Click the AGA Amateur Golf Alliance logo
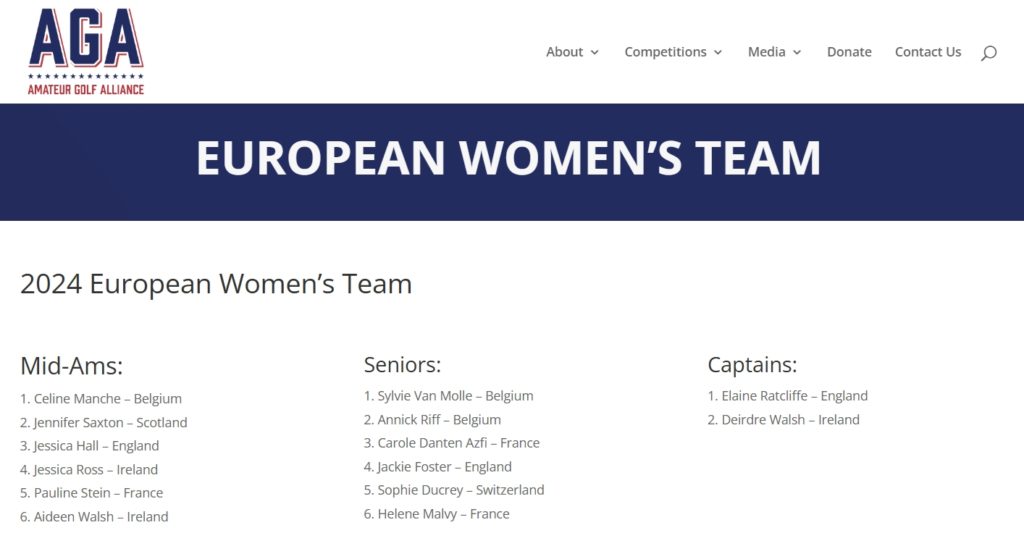The height and width of the screenshot is (533, 1024). pos(86,52)
